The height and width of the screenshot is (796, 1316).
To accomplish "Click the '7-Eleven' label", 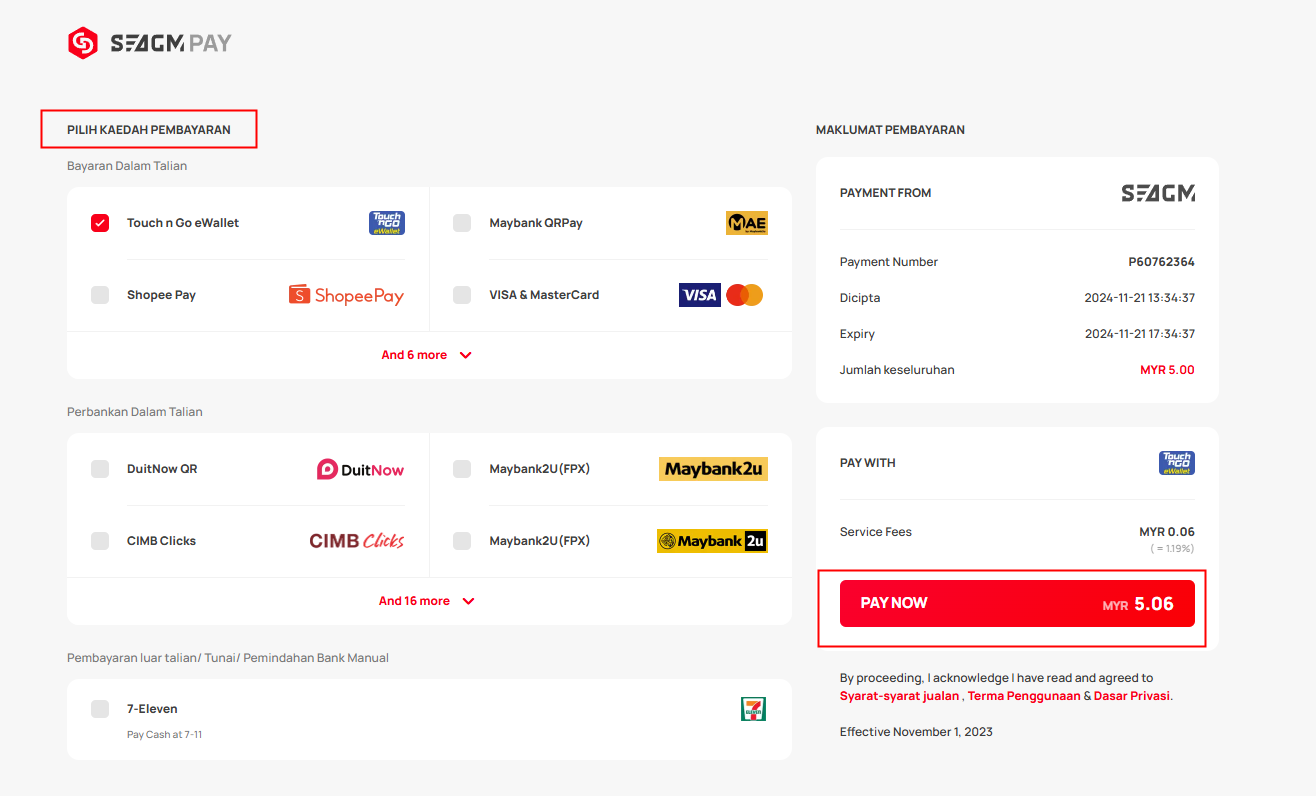I will (x=152, y=709).
